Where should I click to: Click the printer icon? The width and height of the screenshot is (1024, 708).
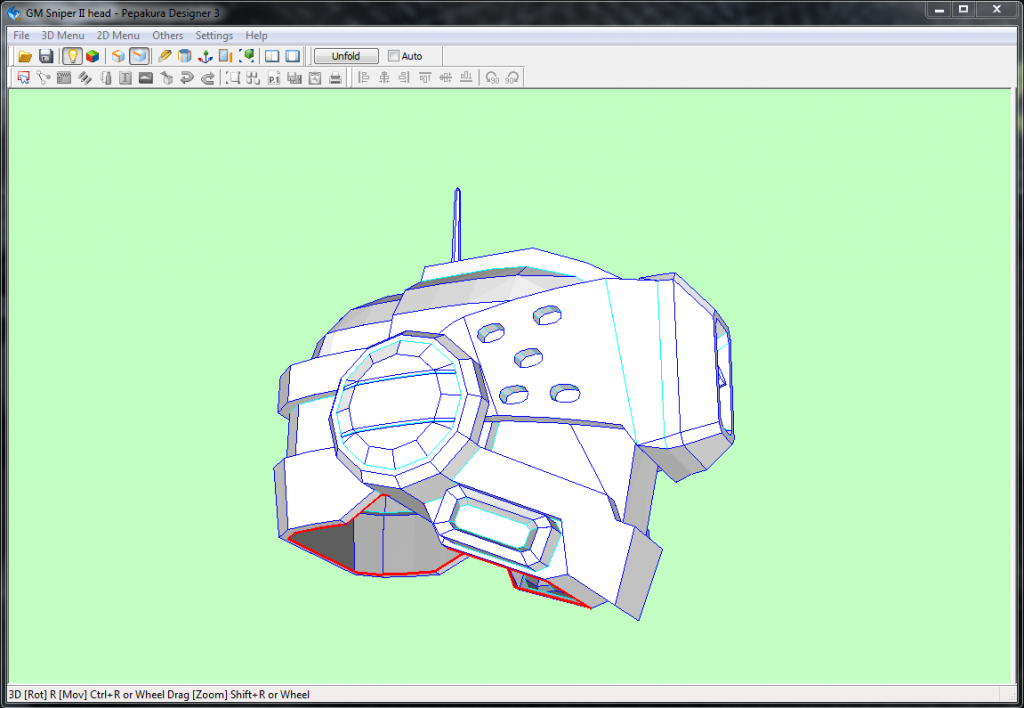click(x=336, y=78)
